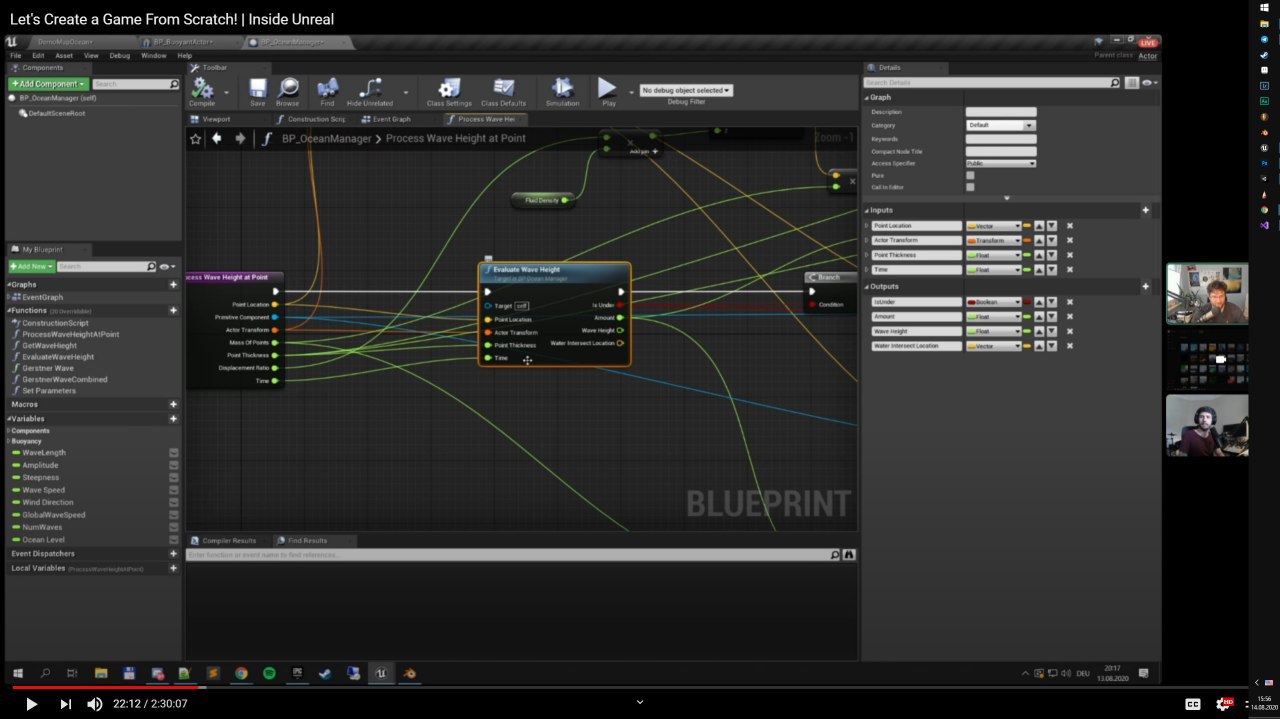Toggle the Pure checkbox
The width and height of the screenshot is (1280, 719).
tap(970, 175)
